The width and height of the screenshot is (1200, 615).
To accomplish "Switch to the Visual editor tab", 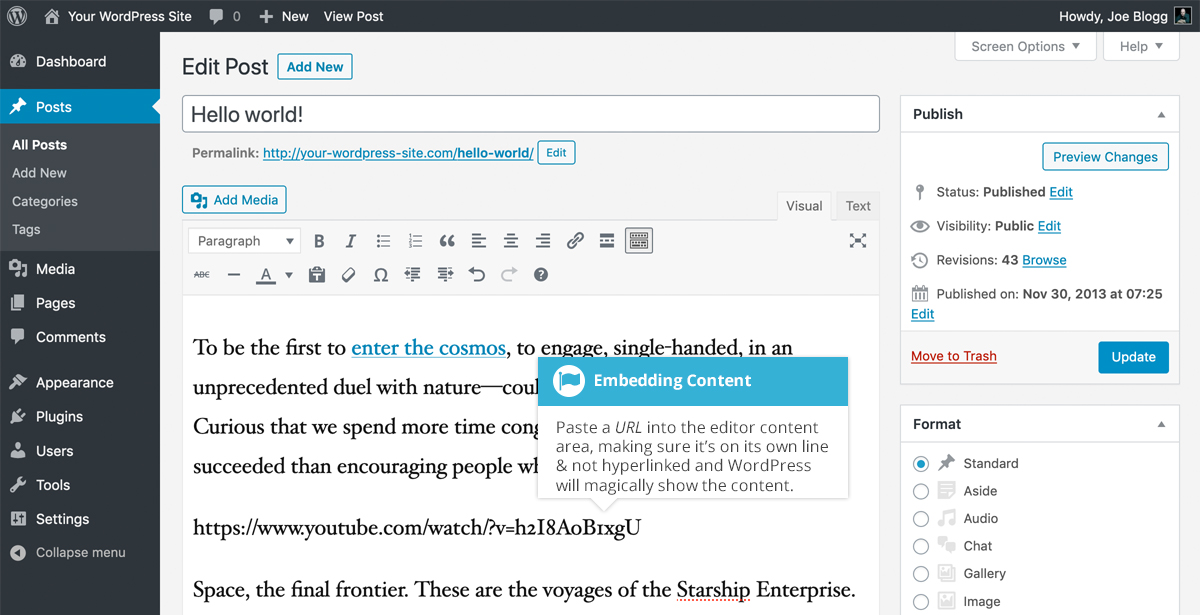I will (x=804, y=206).
